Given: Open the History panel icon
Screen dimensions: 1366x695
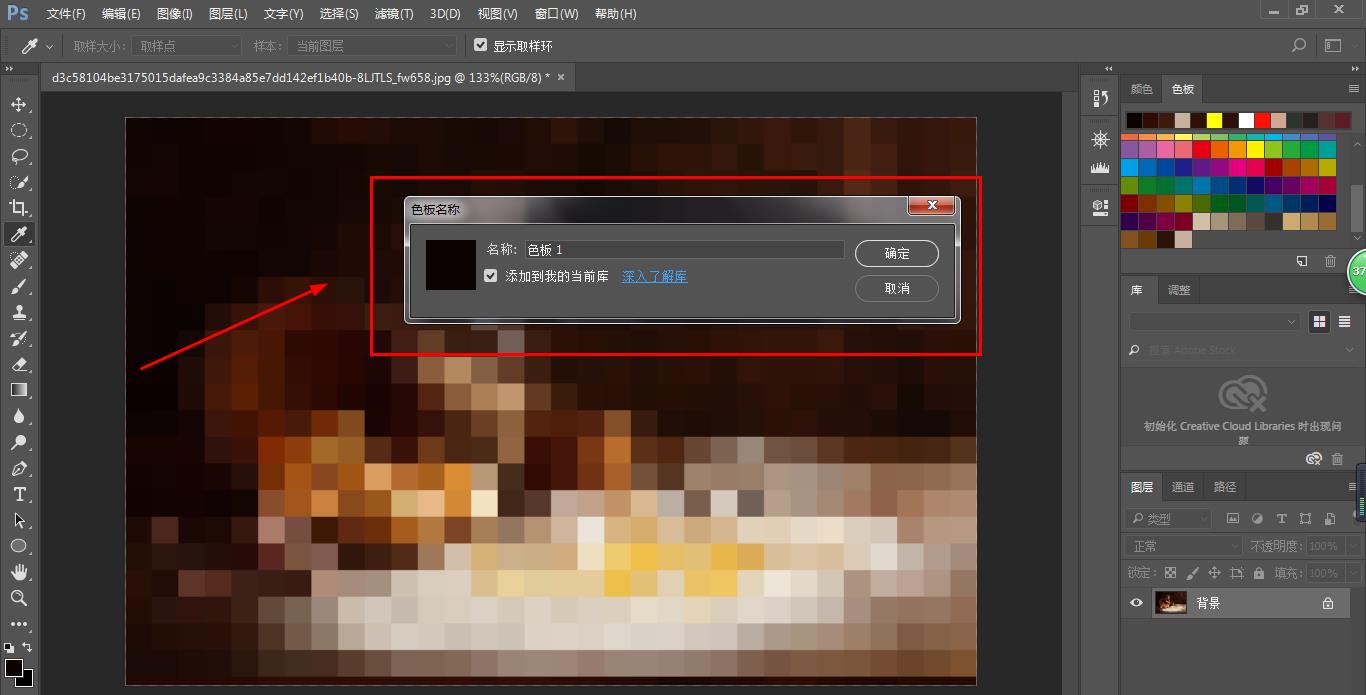Looking at the screenshot, I should coord(1101,98).
